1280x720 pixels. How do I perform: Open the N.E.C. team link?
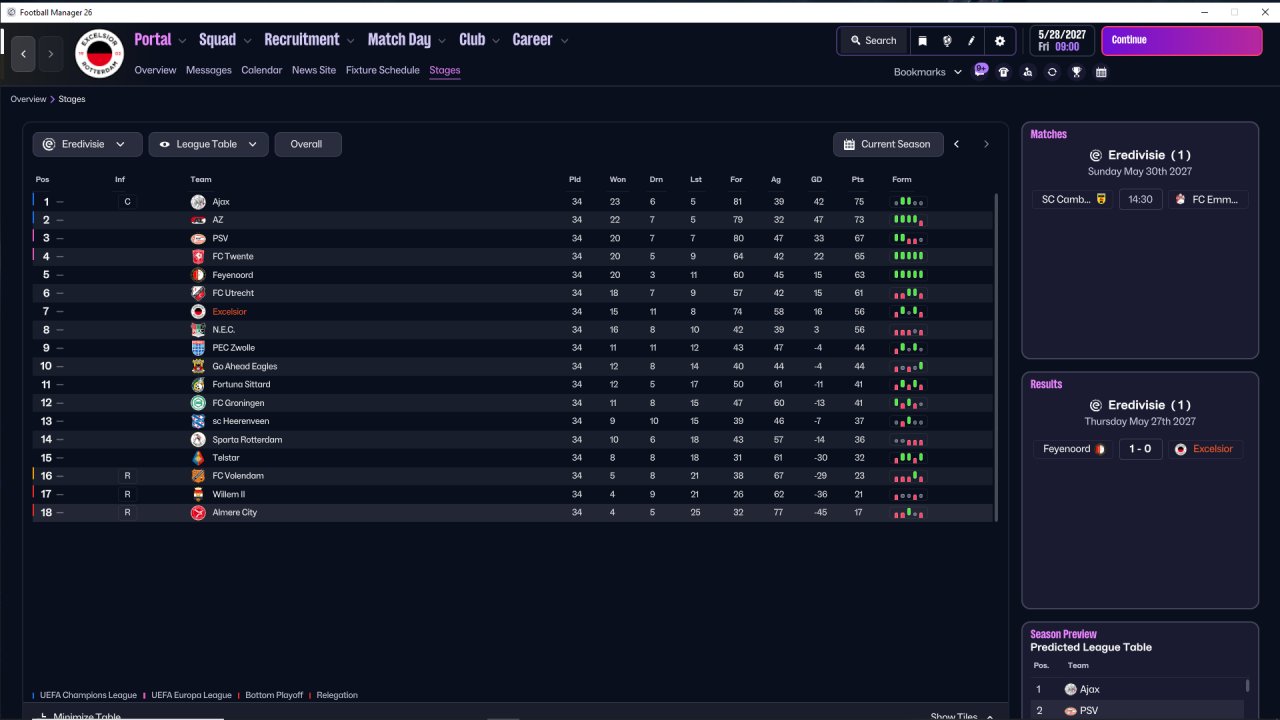tap(223, 330)
